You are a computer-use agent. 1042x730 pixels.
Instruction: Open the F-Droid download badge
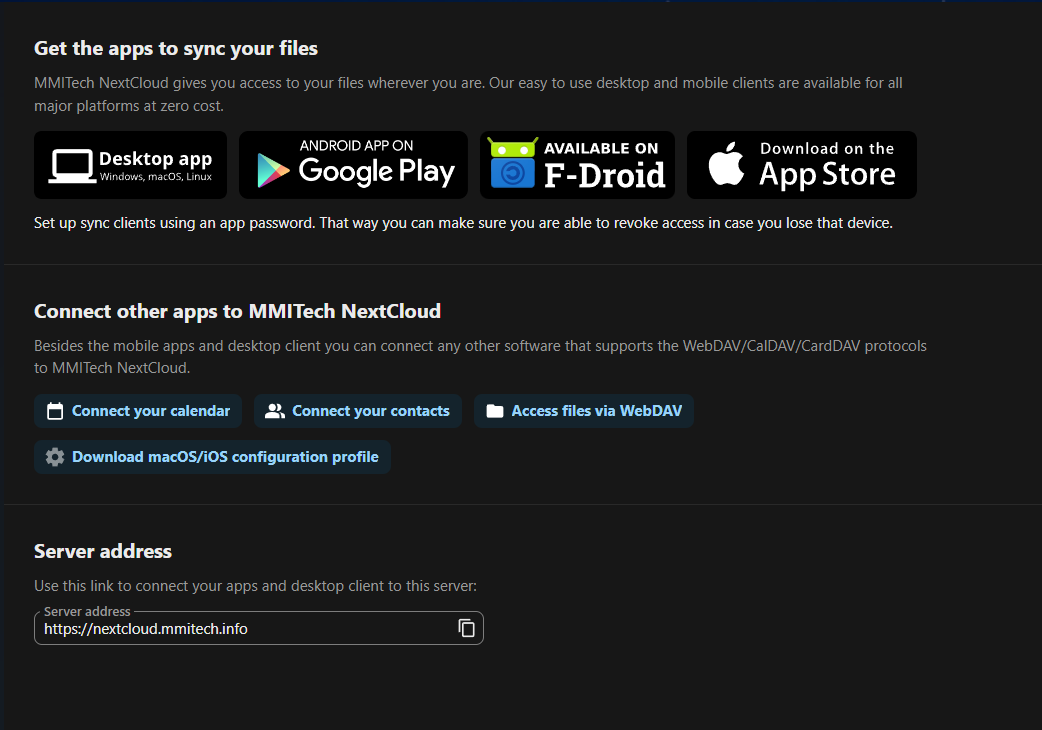pos(577,165)
